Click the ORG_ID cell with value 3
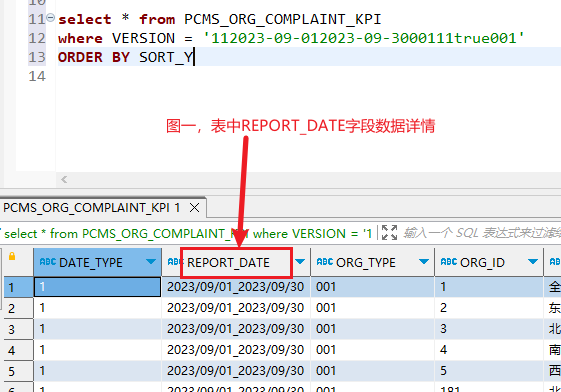561x392 pixels. 489,329
